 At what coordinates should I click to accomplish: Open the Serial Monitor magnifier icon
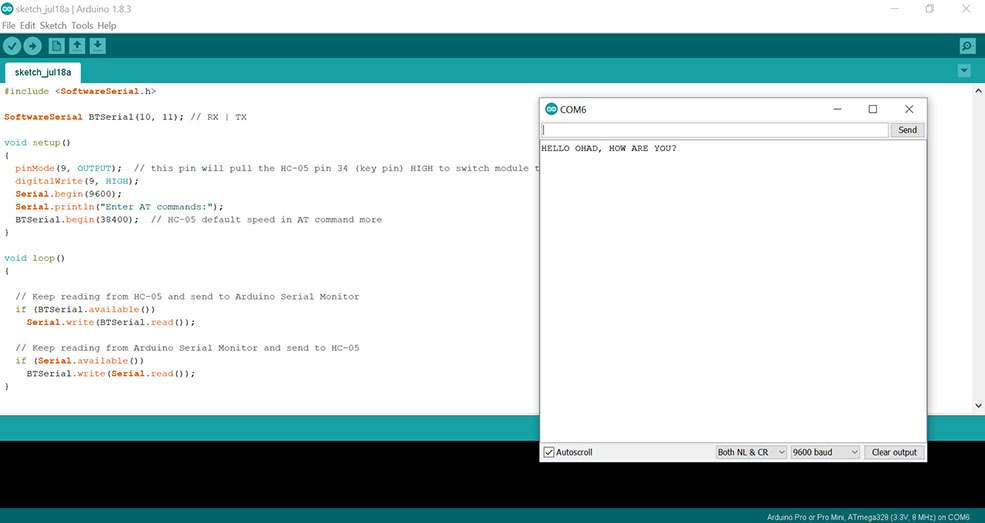click(x=967, y=46)
